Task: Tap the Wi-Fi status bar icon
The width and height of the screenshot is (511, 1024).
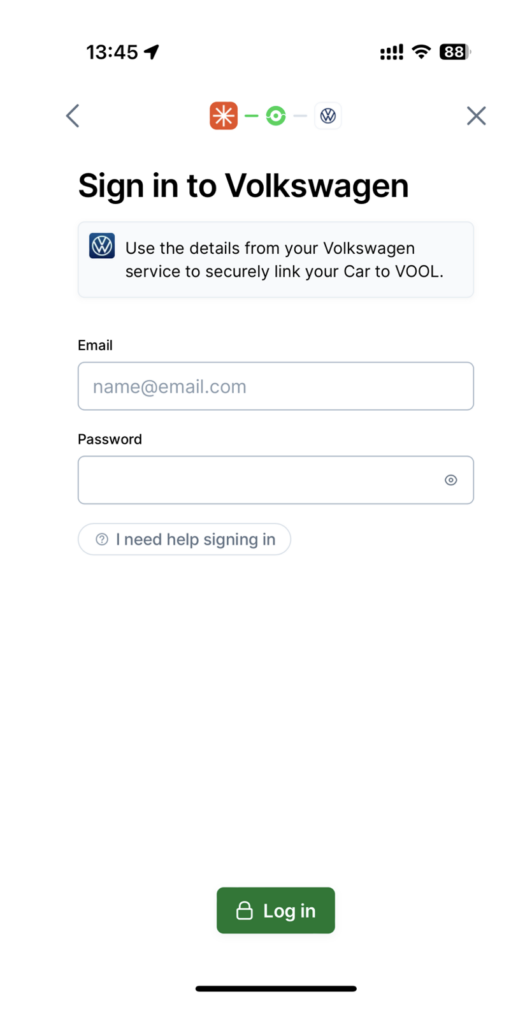Action: click(422, 52)
